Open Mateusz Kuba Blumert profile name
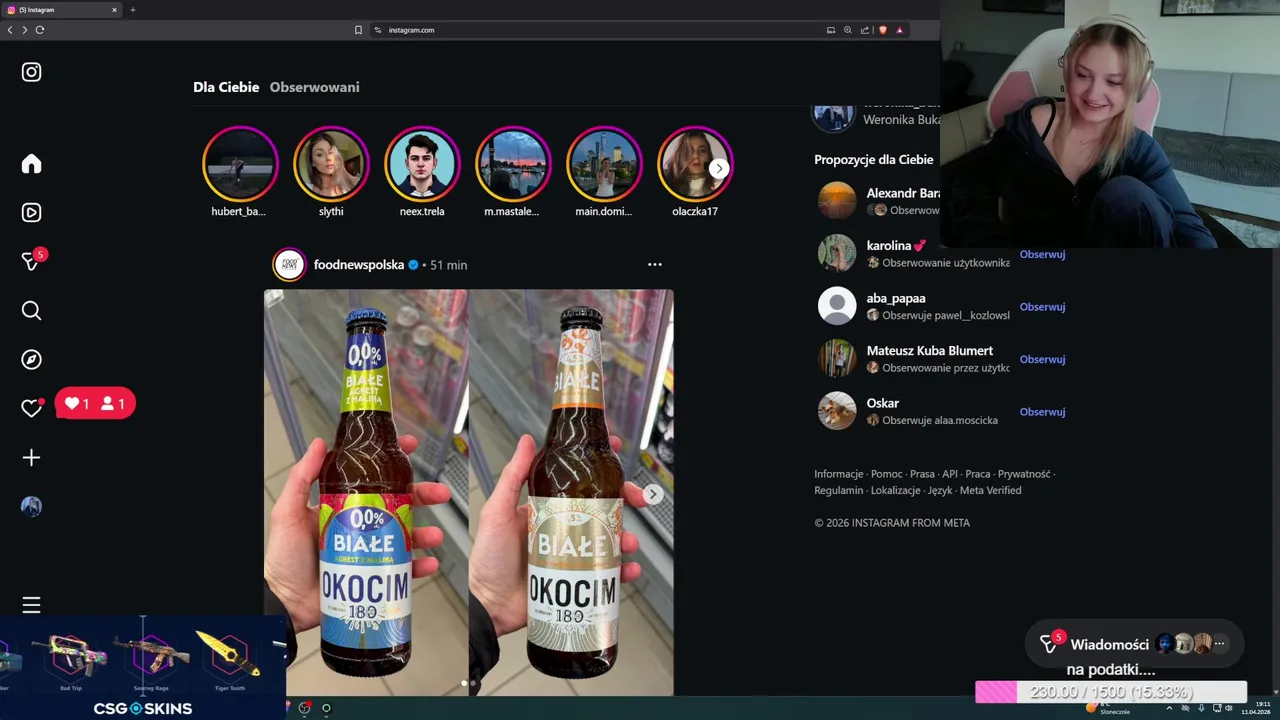This screenshot has height=720, width=1280. [x=930, y=351]
